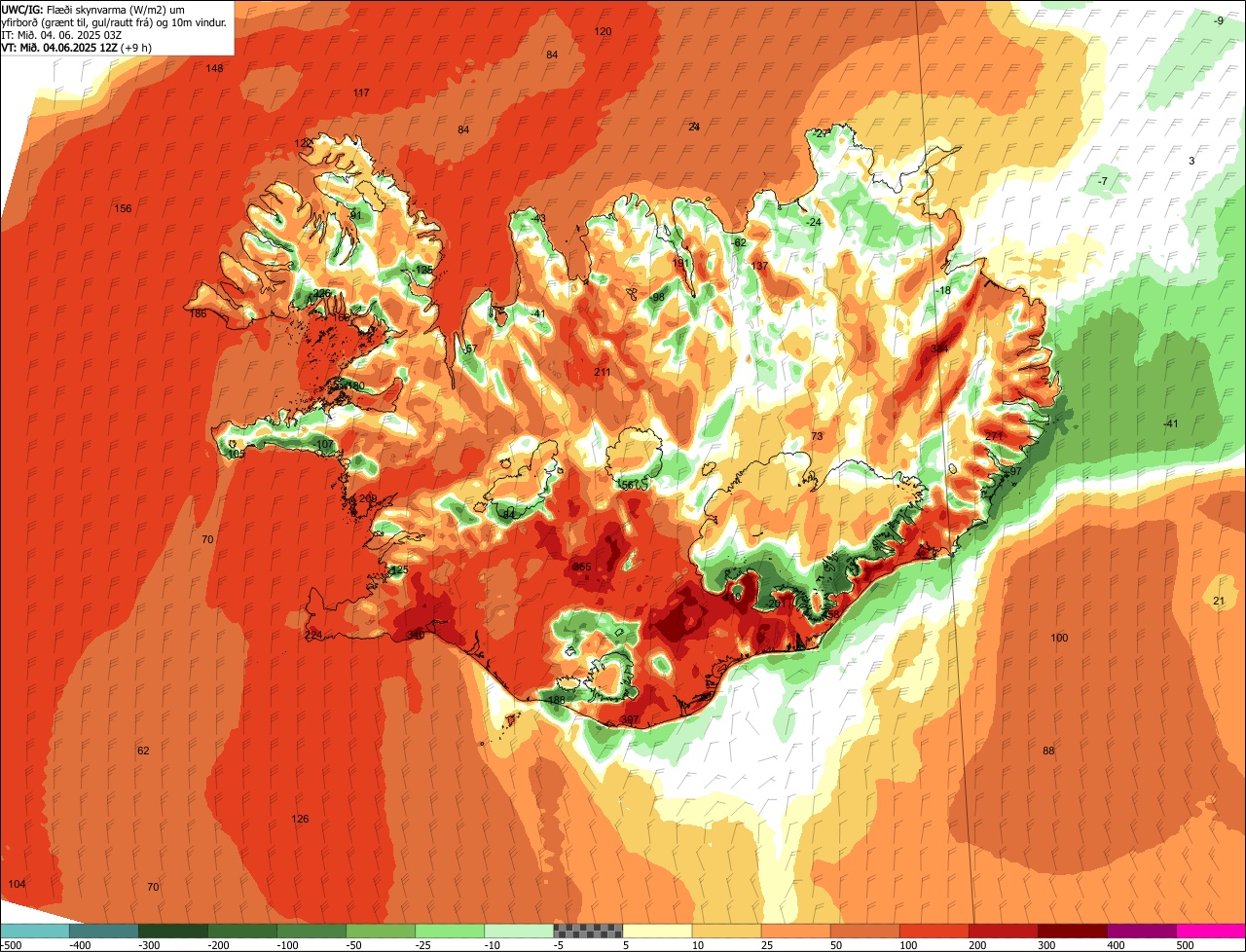The image size is (1246, 952).
Task: Select the value -57 near Húnaflói bay
Action: [470, 349]
